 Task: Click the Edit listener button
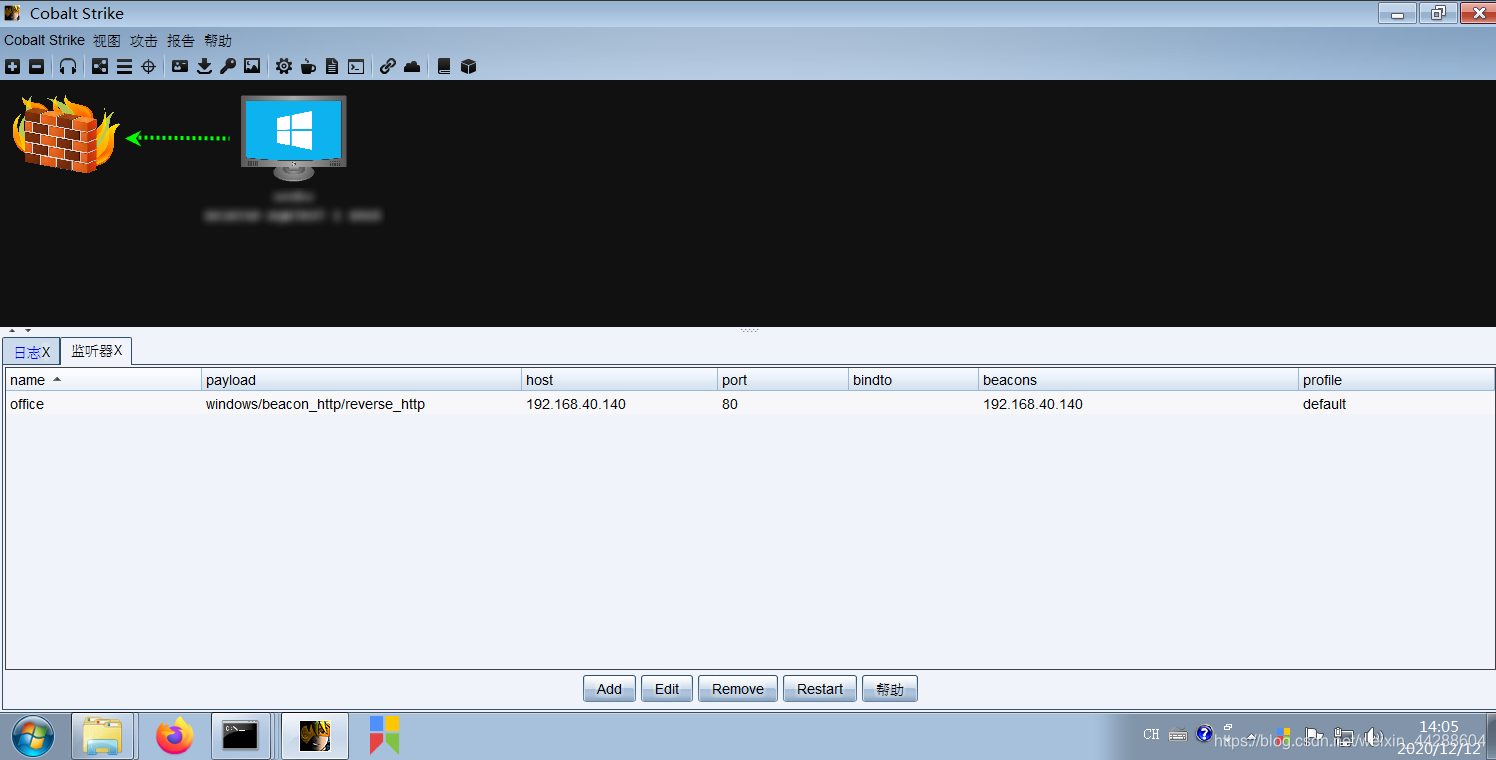tap(667, 689)
